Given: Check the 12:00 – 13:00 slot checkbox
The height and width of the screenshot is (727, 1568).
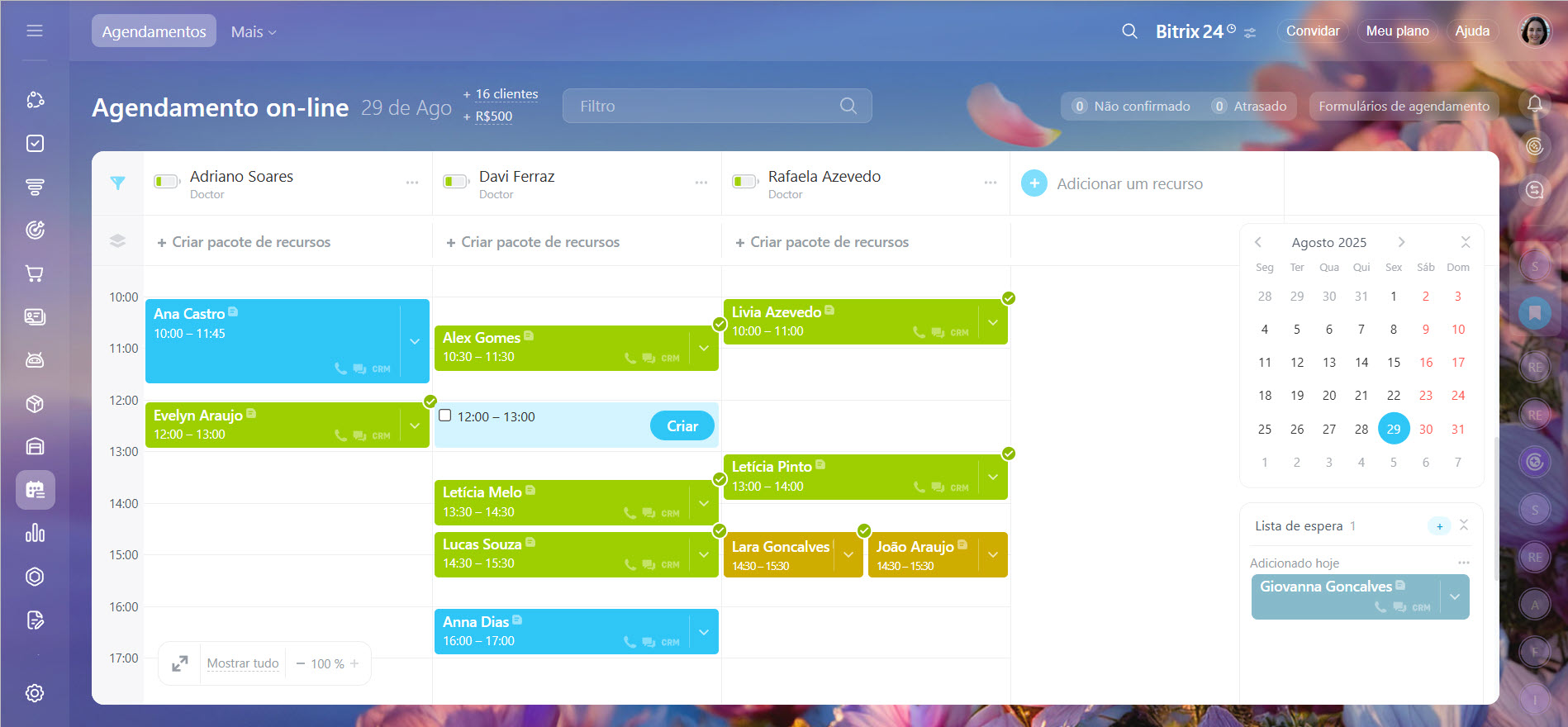Looking at the screenshot, I should [x=445, y=416].
